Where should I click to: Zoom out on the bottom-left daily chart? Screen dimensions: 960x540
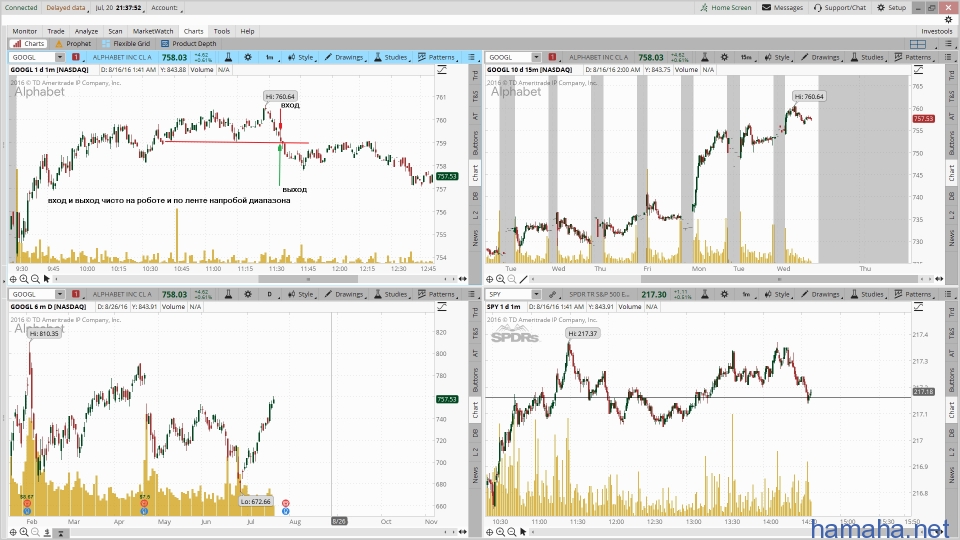coord(36,532)
